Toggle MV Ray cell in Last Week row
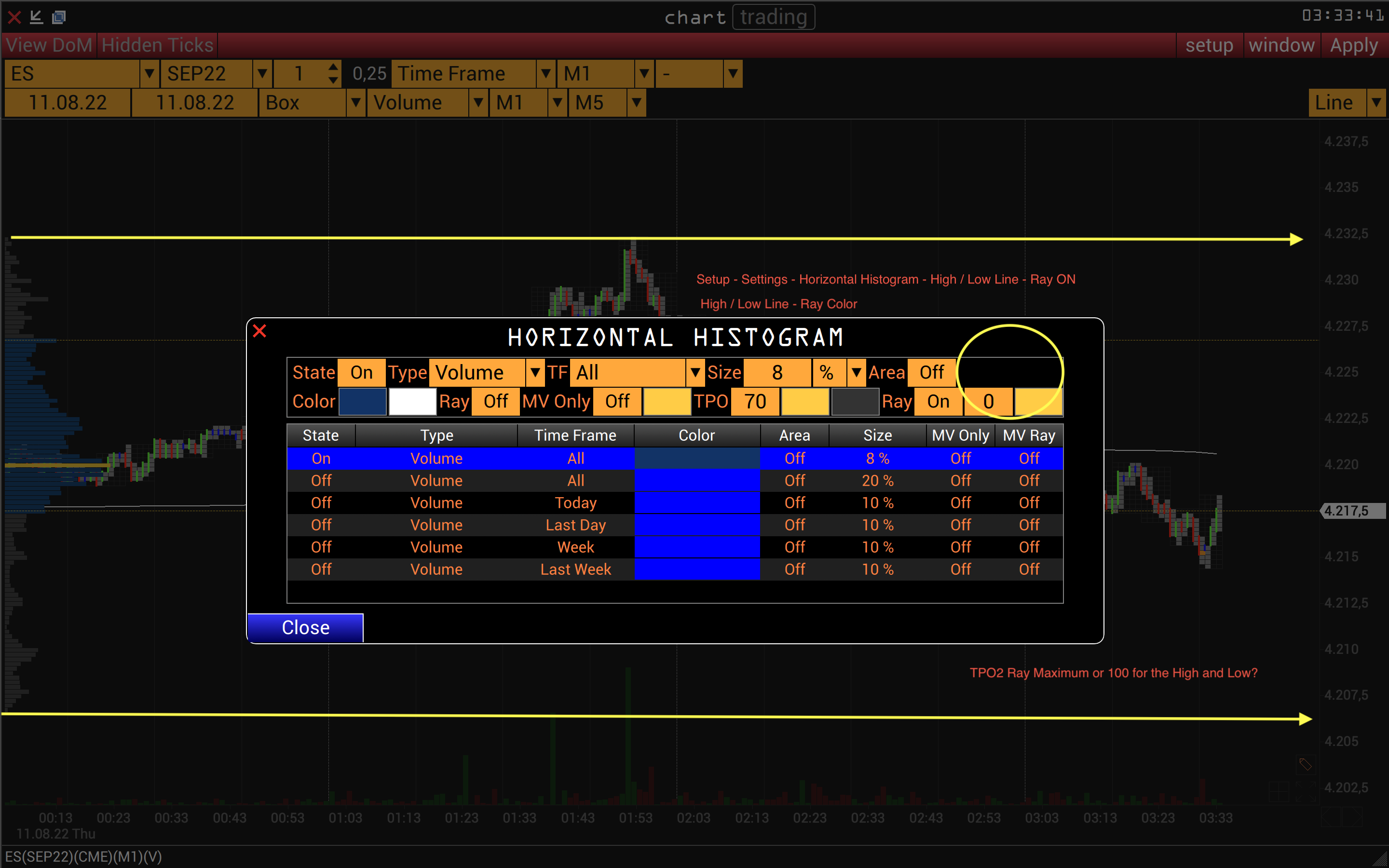 (1029, 570)
